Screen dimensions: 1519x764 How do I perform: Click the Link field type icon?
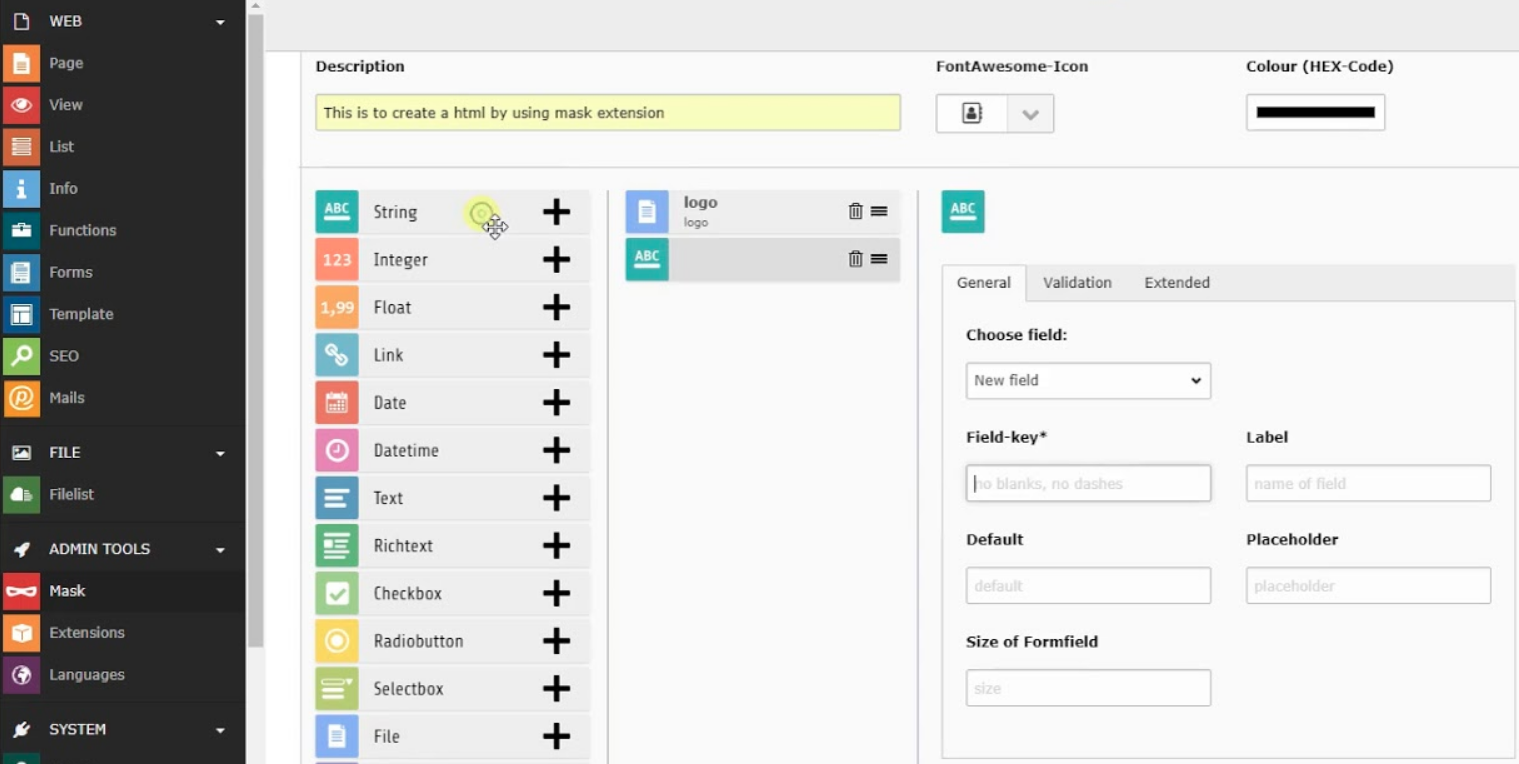[x=337, y=355]
